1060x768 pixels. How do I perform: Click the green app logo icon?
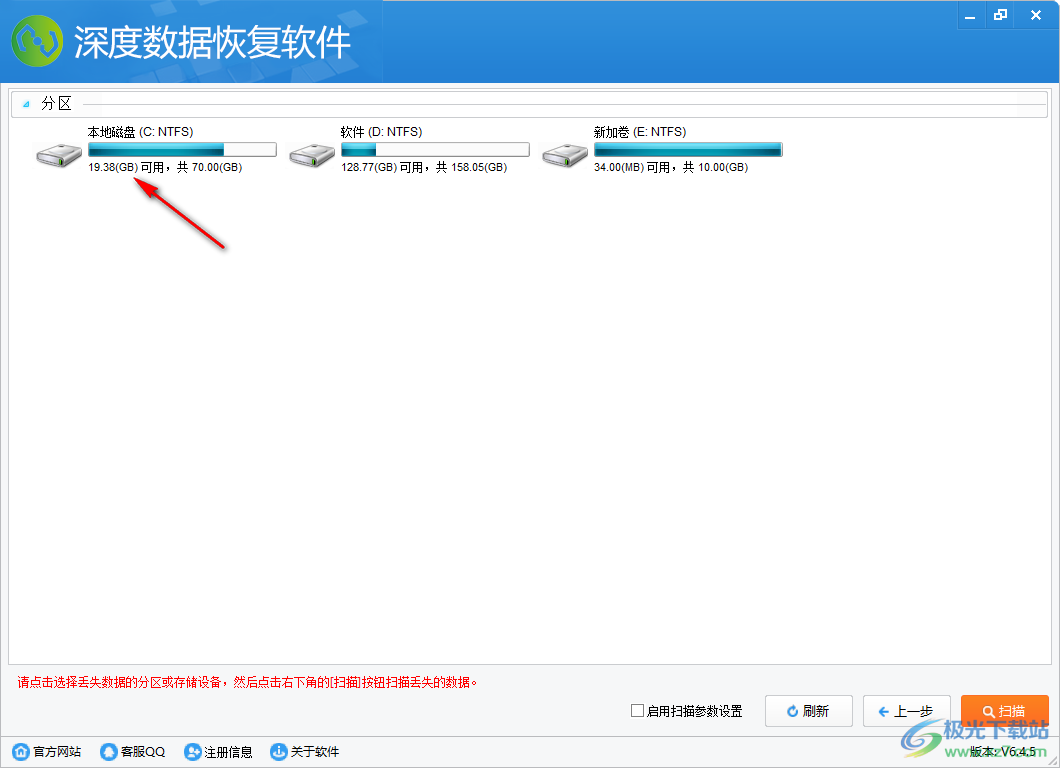click(37, 41)
